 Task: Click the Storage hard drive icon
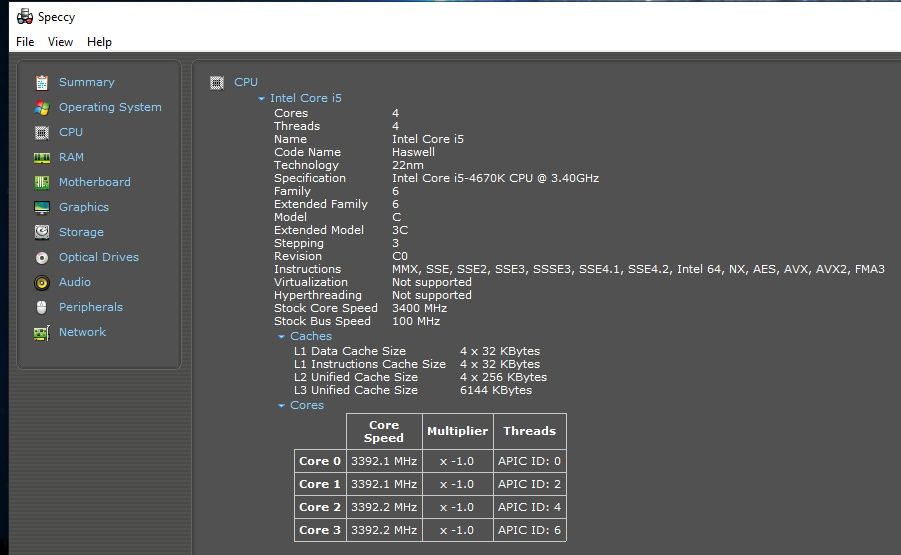(42, 232)
